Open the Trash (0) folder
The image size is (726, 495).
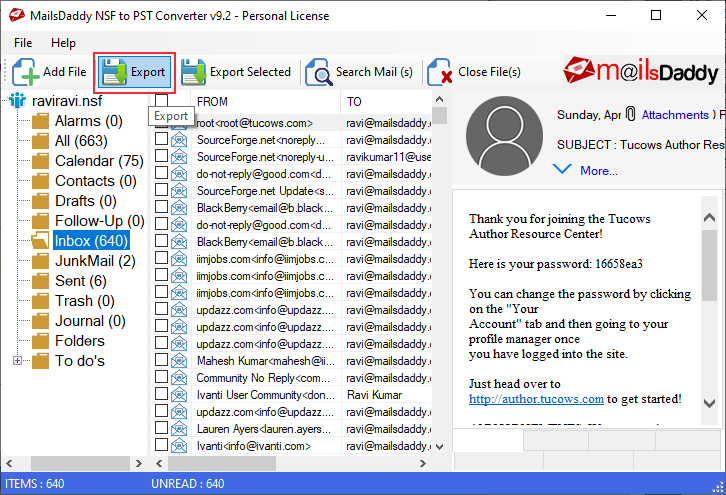85,301
